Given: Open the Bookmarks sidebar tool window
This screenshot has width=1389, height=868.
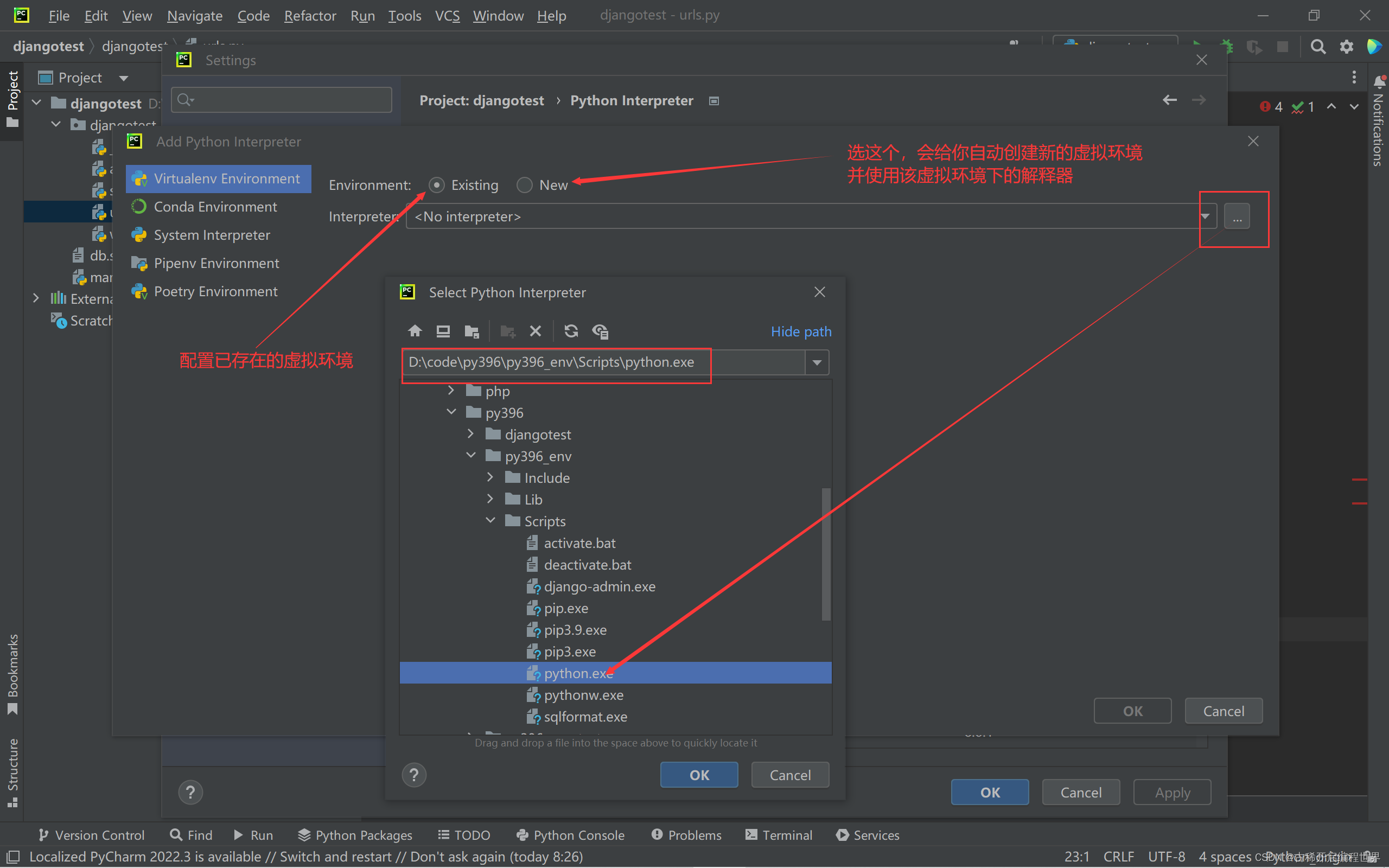Looking at the screenshot, I should [12, 674].
